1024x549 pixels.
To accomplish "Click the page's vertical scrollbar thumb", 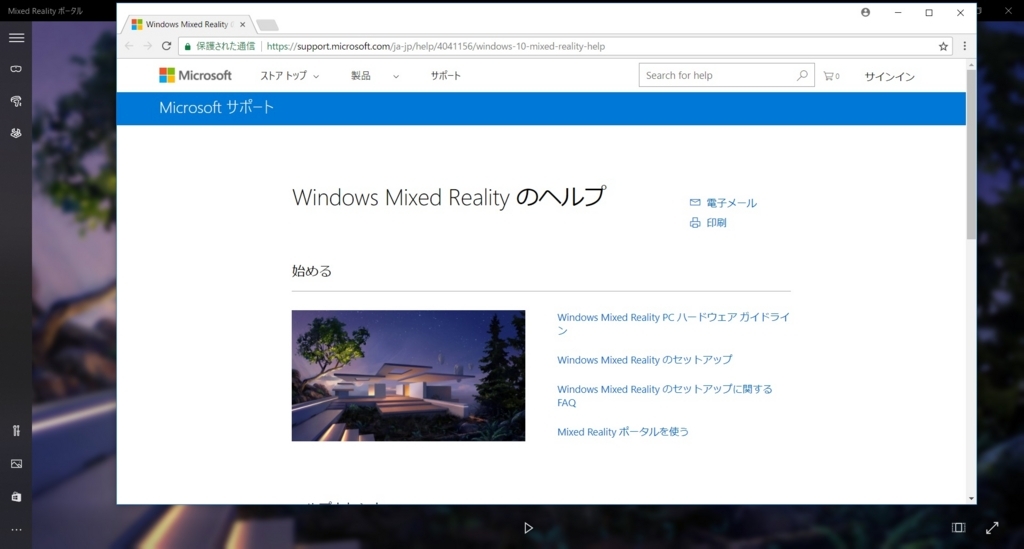I will pos(971,154).
